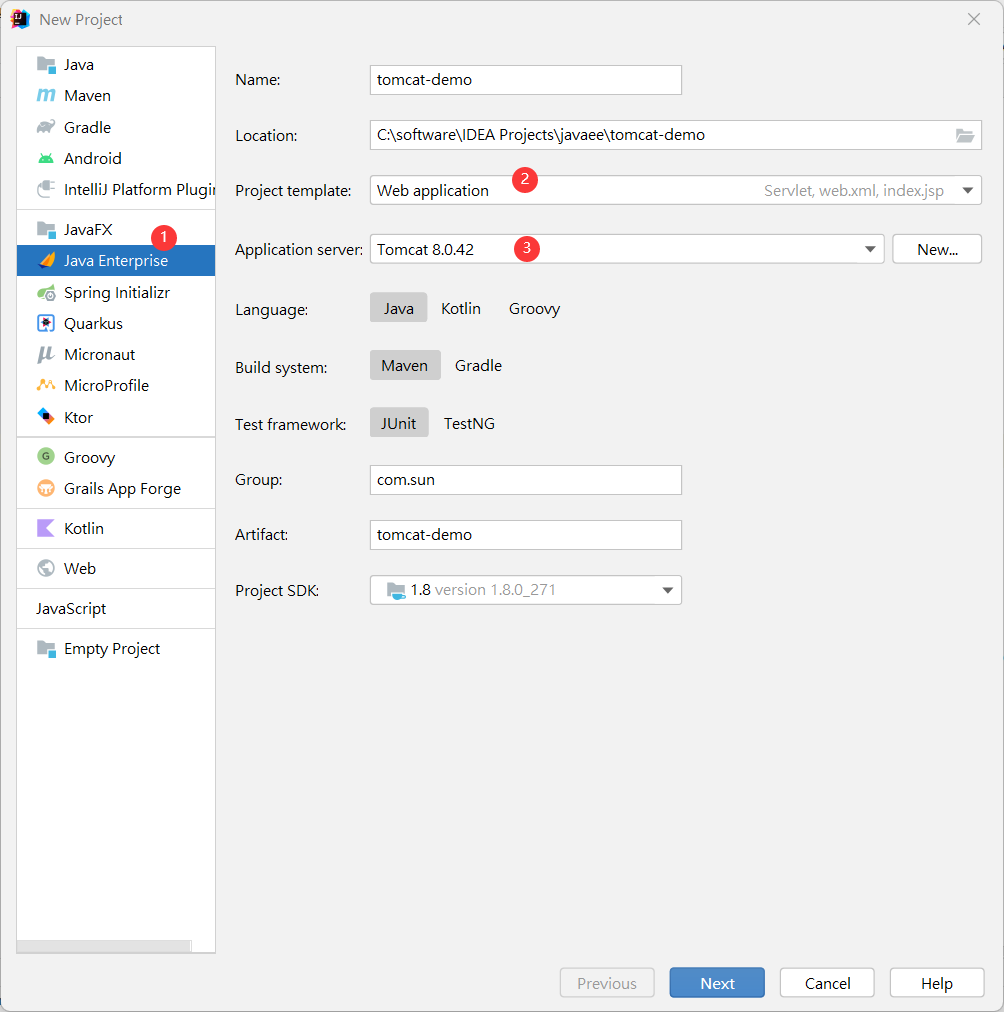Click the IntelliJ Platform Plugin icon
1004x1012 pixels.
click(x=46, y=189)
